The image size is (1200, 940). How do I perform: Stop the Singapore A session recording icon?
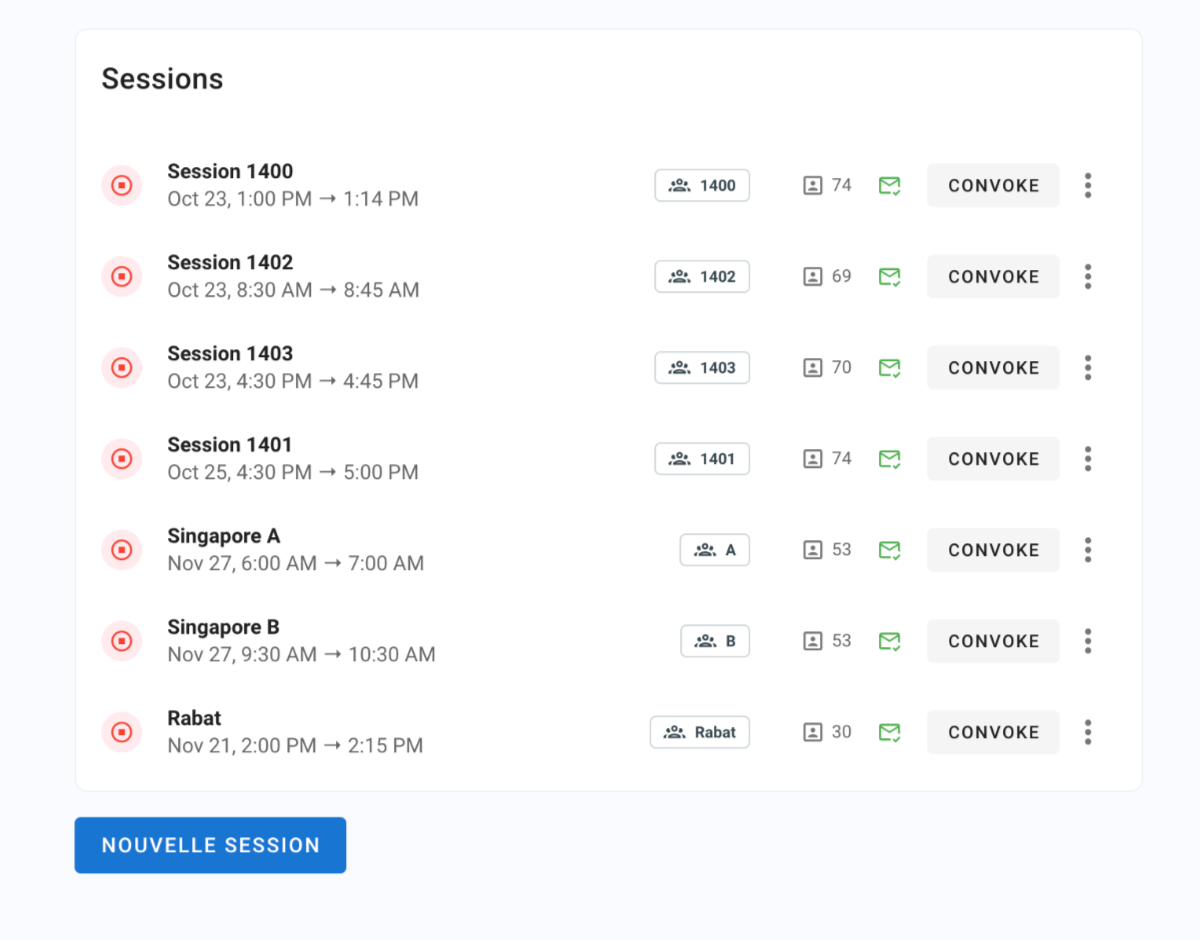pos(121,550)
